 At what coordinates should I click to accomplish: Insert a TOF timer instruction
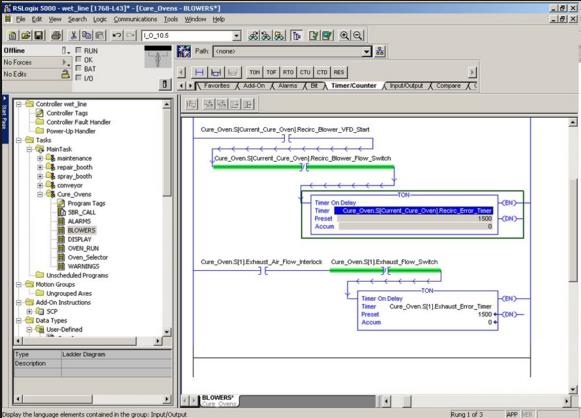(x=271, y=72)
